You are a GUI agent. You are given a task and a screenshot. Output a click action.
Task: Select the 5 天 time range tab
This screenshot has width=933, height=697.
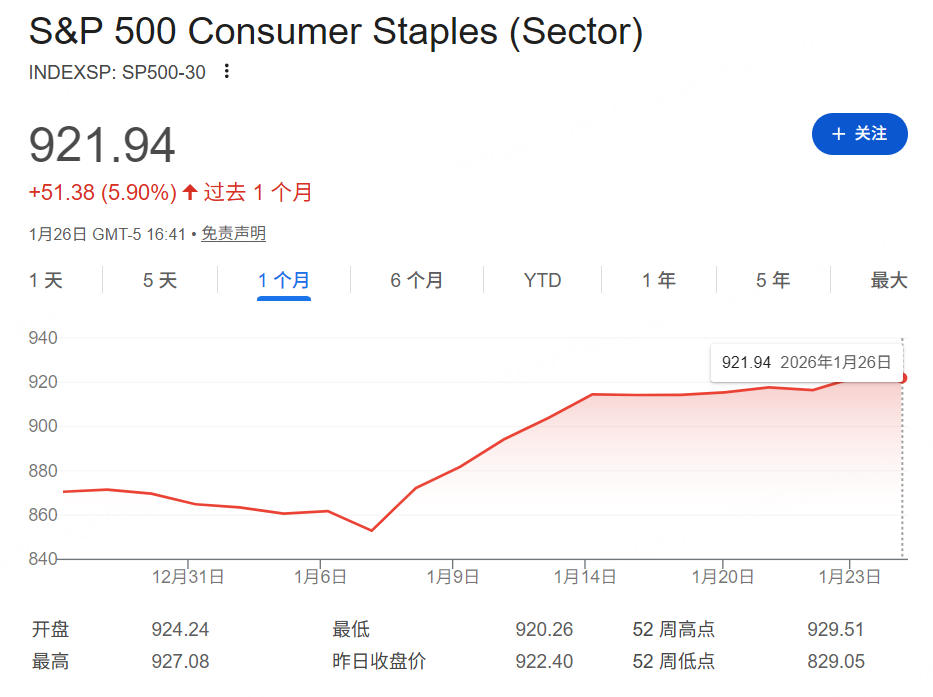[160, 281]
